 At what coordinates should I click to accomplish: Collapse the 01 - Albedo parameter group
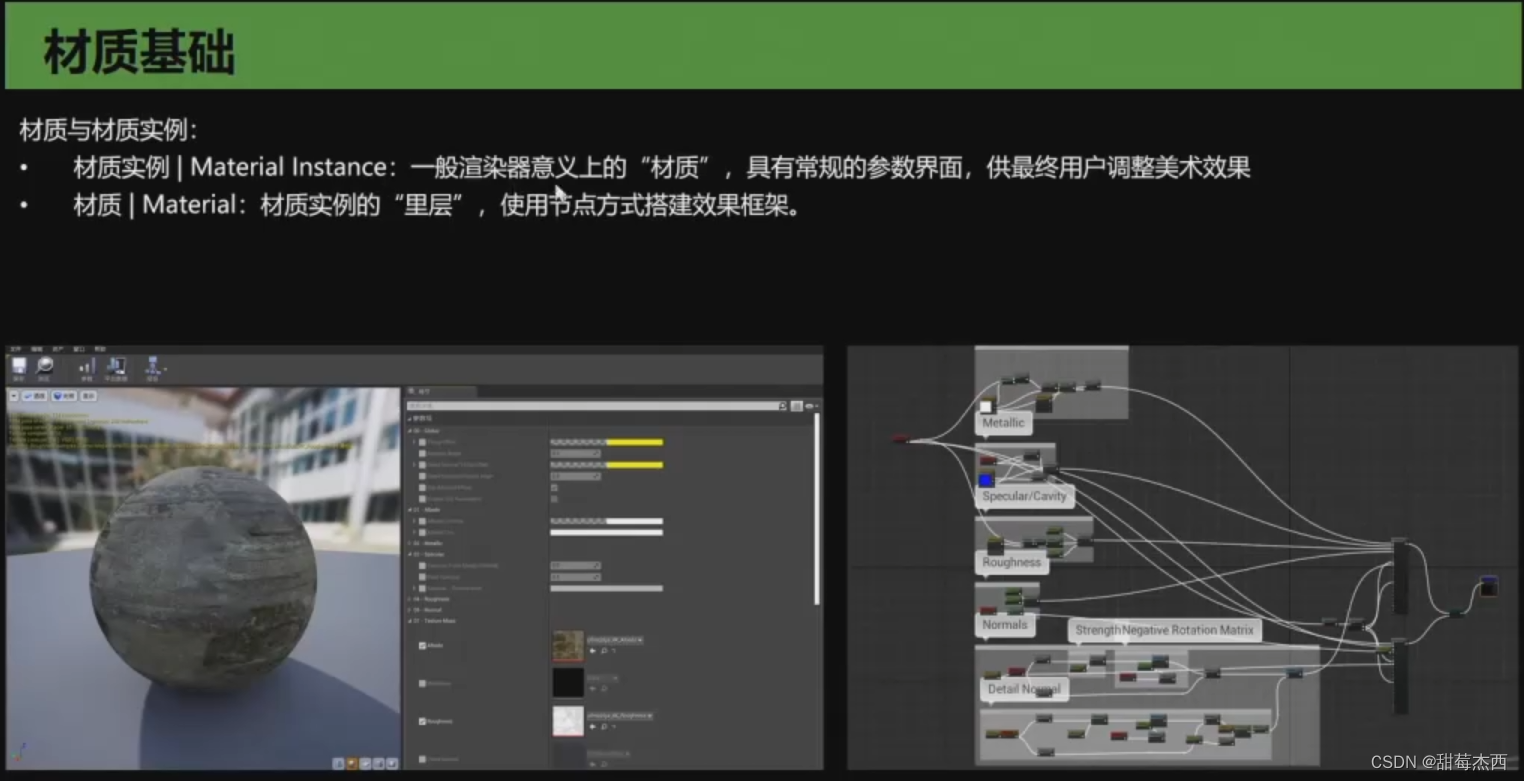[409, 510]
